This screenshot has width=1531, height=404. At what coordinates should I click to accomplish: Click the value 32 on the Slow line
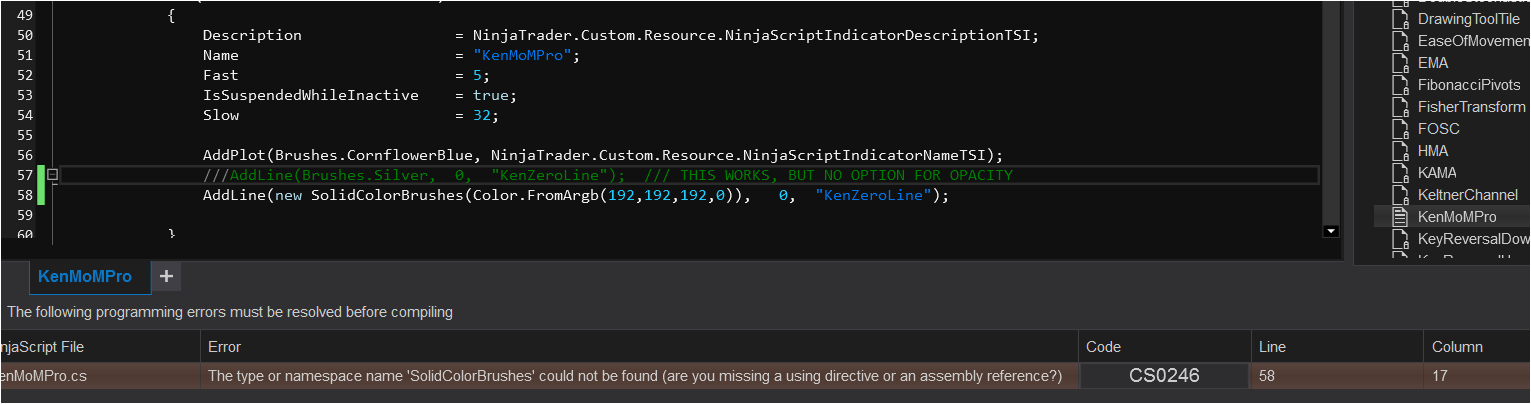[x=482, y=115]
